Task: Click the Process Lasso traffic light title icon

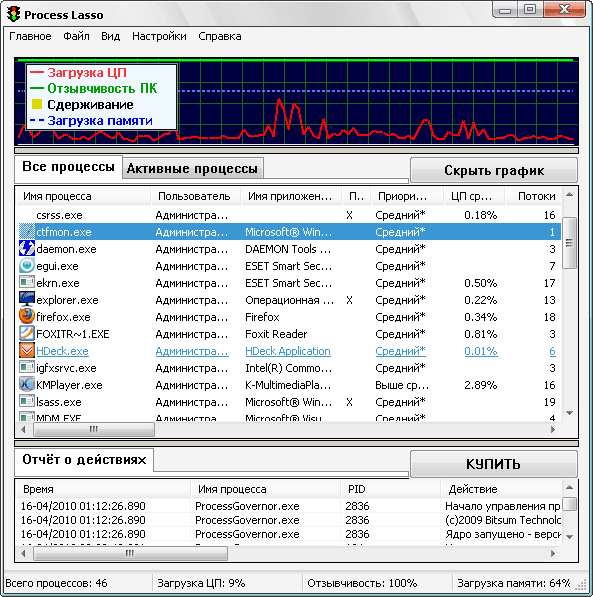Action: pyautogui.click(x=14, y=14)
